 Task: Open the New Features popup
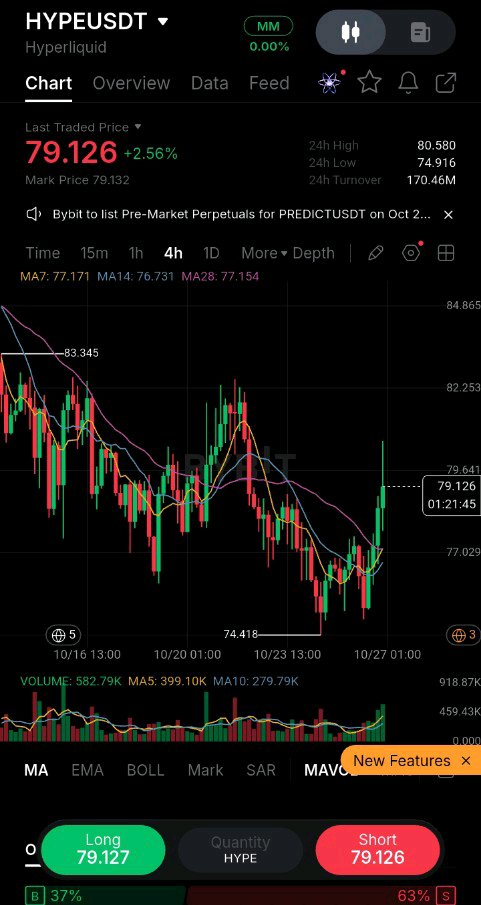[x=401, y=761]
